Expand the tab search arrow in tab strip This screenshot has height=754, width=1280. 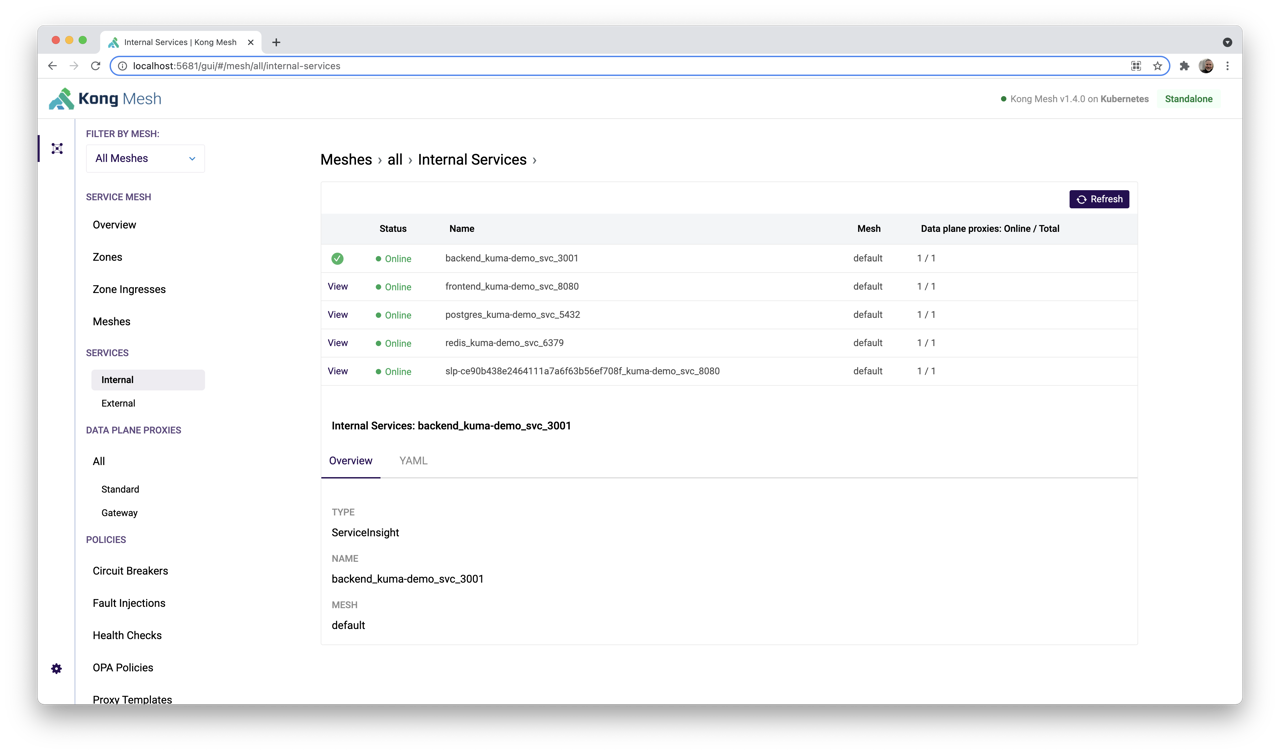pos(1227,42)
